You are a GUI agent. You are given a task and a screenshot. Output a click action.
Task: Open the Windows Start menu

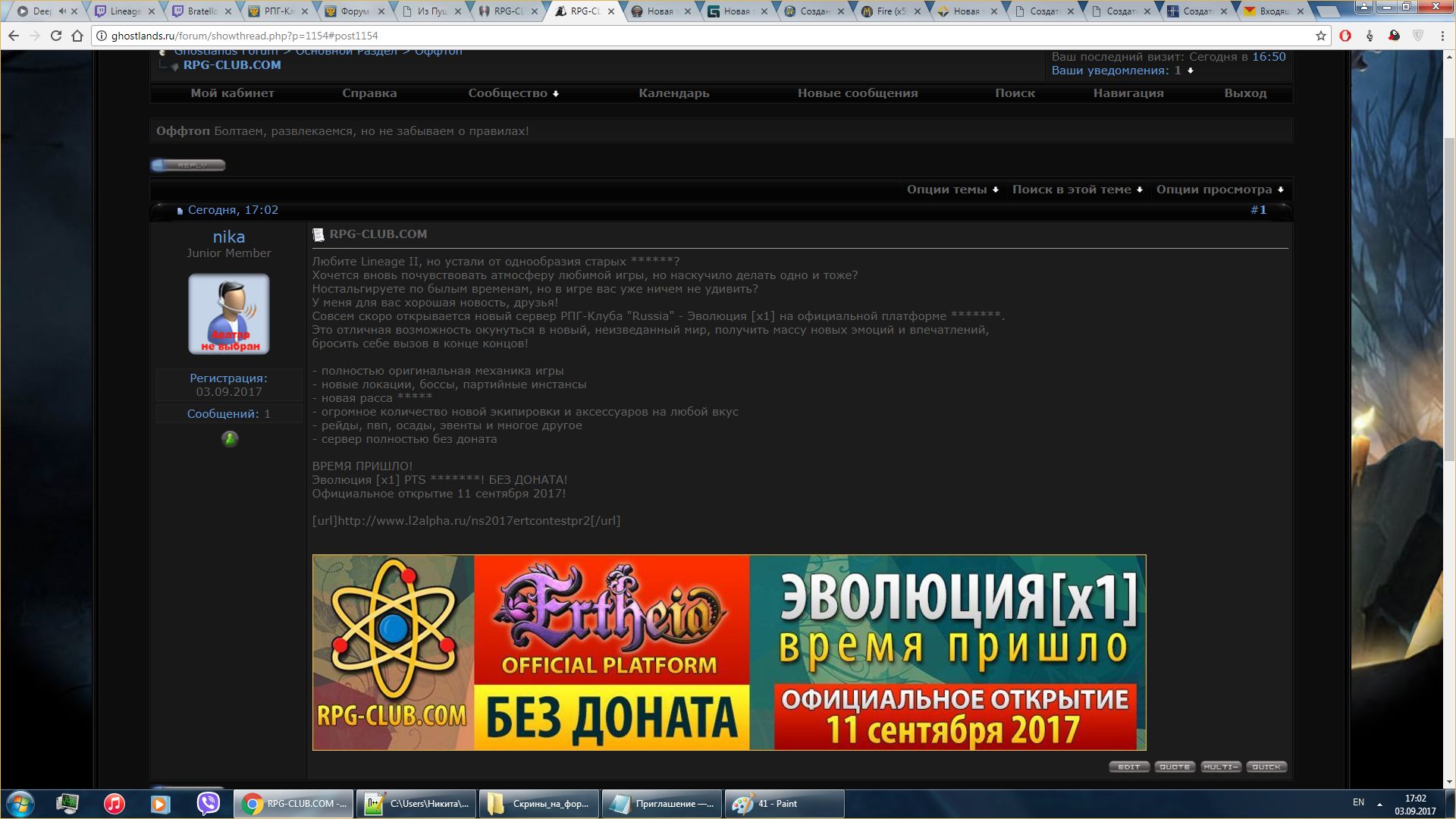(x=20, y=803)
